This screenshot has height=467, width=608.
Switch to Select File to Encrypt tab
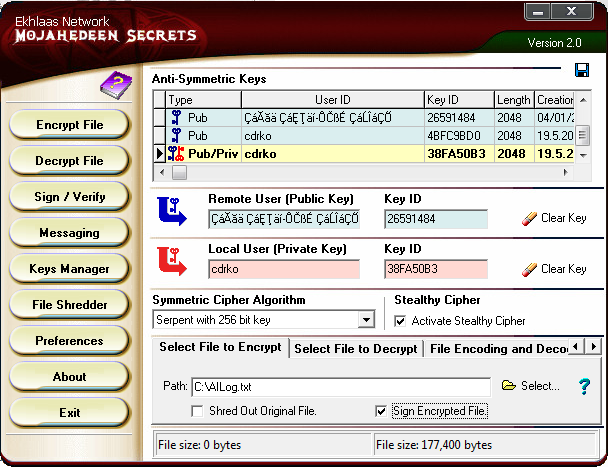(x=220, y=347)
